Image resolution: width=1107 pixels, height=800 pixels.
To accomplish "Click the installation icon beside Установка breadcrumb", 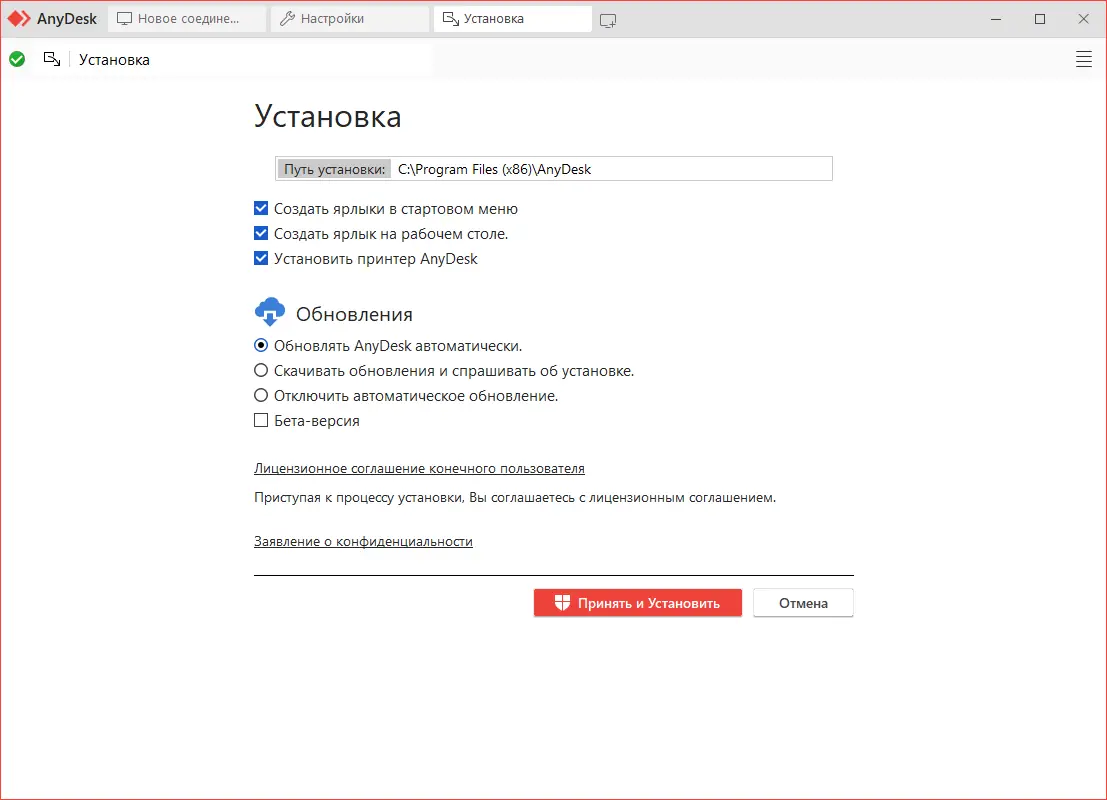I will [x=52, y=59].
